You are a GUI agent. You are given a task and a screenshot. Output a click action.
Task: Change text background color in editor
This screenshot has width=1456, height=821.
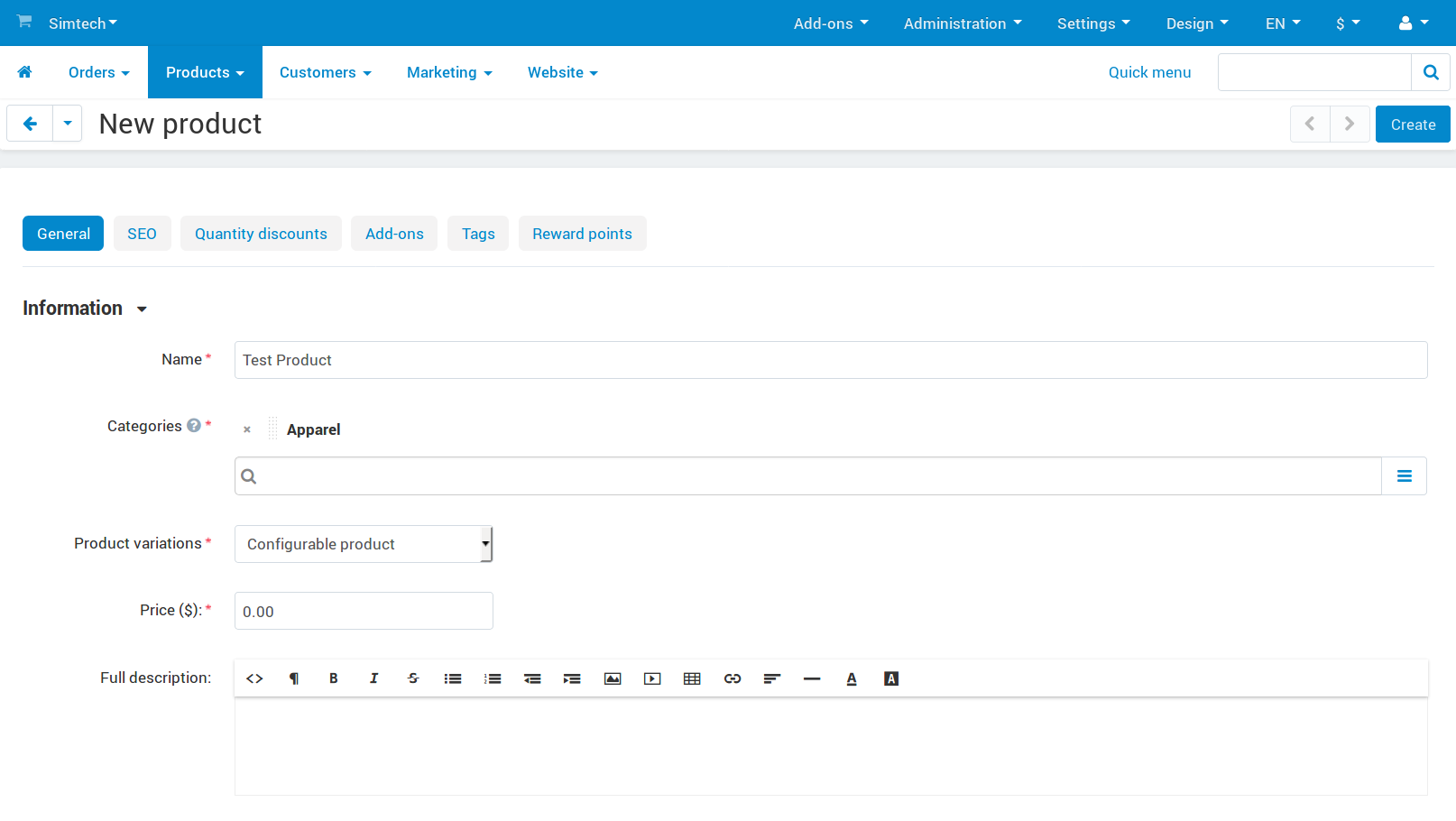click(x=891, y=678)
